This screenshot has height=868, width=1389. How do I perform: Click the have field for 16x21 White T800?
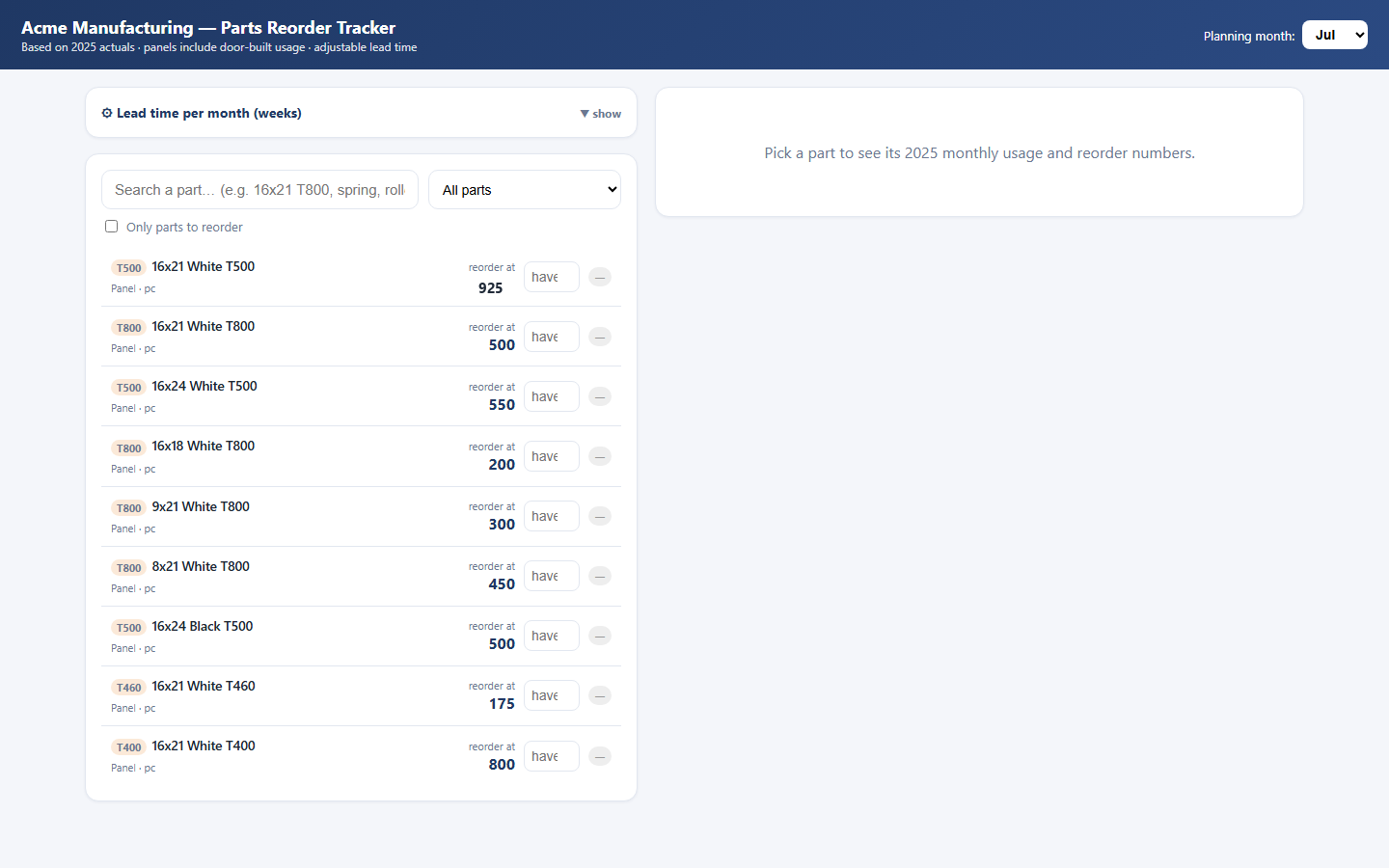pyautogui.click(x=552, y=337)
